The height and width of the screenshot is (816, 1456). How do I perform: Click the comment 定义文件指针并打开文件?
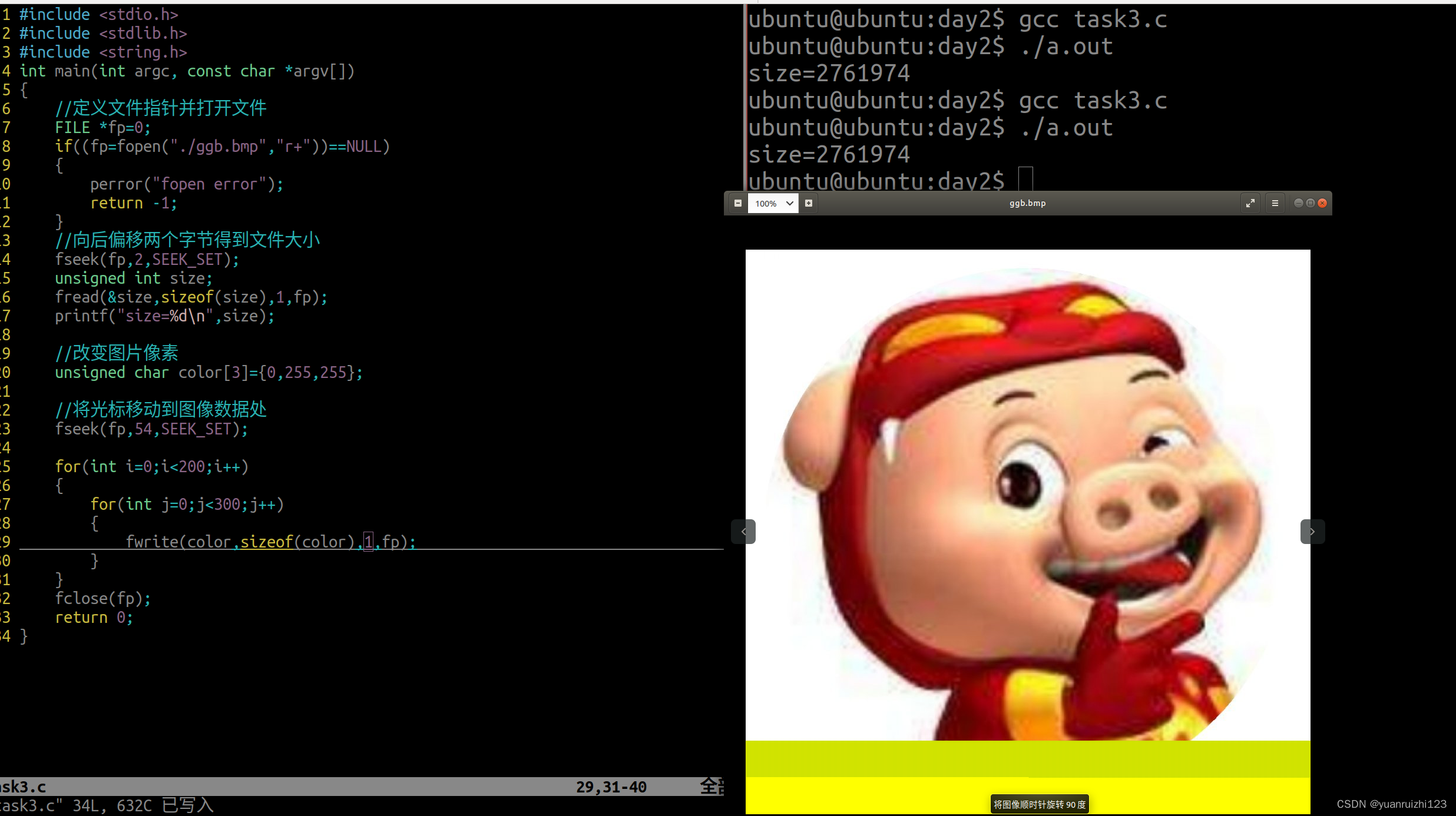161,108
